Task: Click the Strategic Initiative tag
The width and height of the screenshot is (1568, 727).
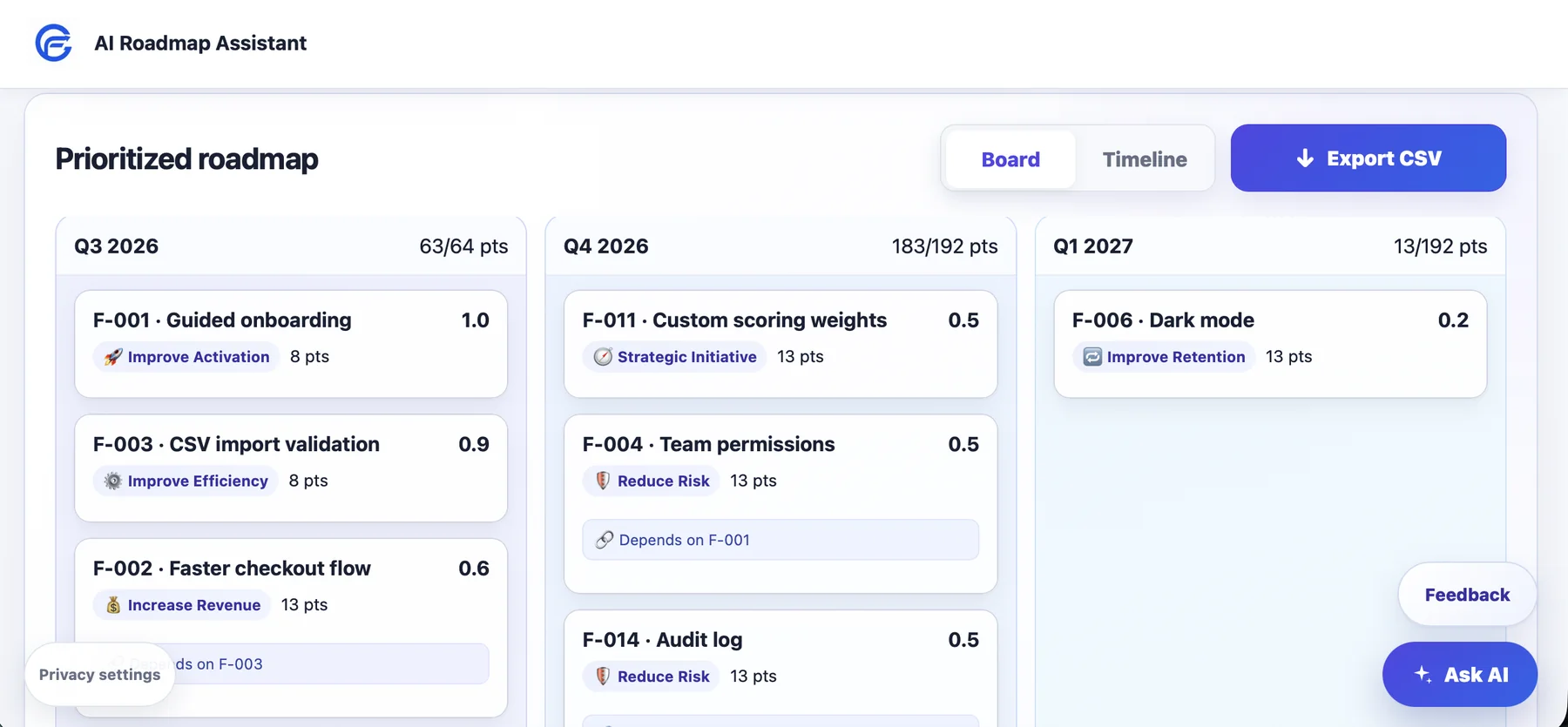Action: pos(674,357)
